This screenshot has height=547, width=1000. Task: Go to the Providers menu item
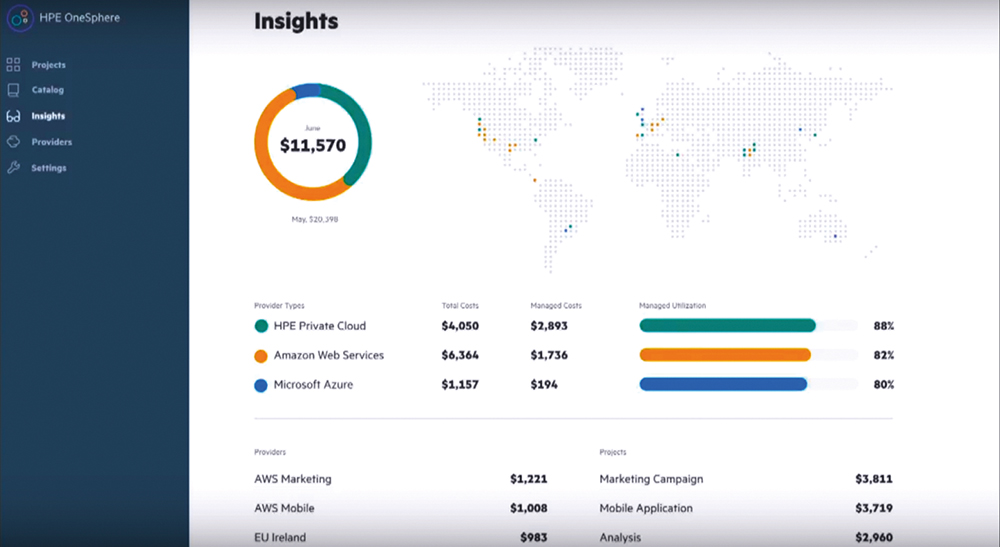(x=52, y=142)
